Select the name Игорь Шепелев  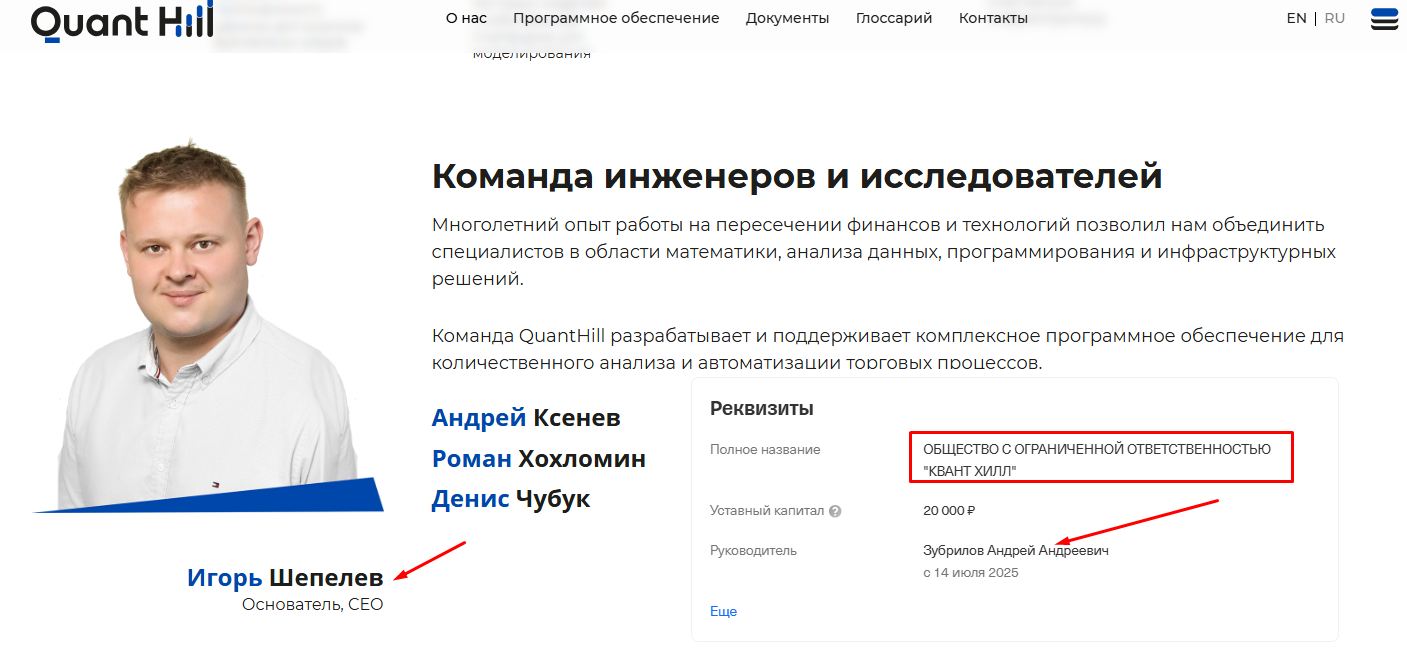285,577
